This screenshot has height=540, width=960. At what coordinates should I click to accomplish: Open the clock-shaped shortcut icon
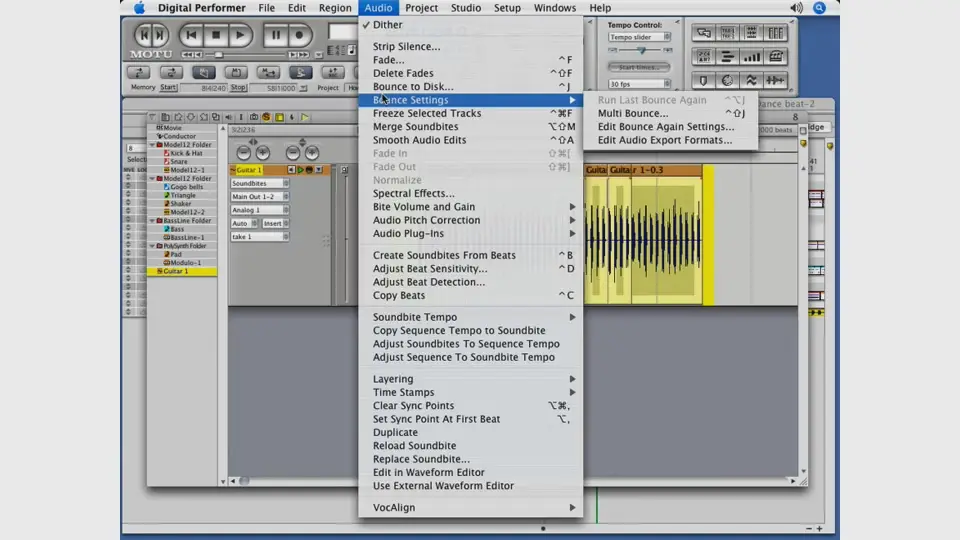click(x=727, y=80)
